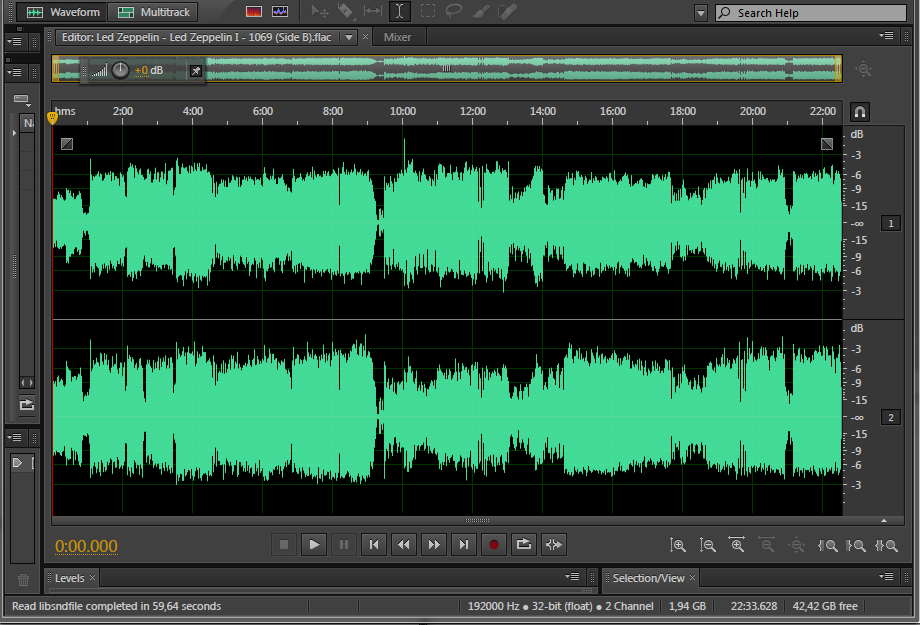Viewport: 920px width, 625px height.
Task: Close the Levels panel
Action: [x=93, y=577]
